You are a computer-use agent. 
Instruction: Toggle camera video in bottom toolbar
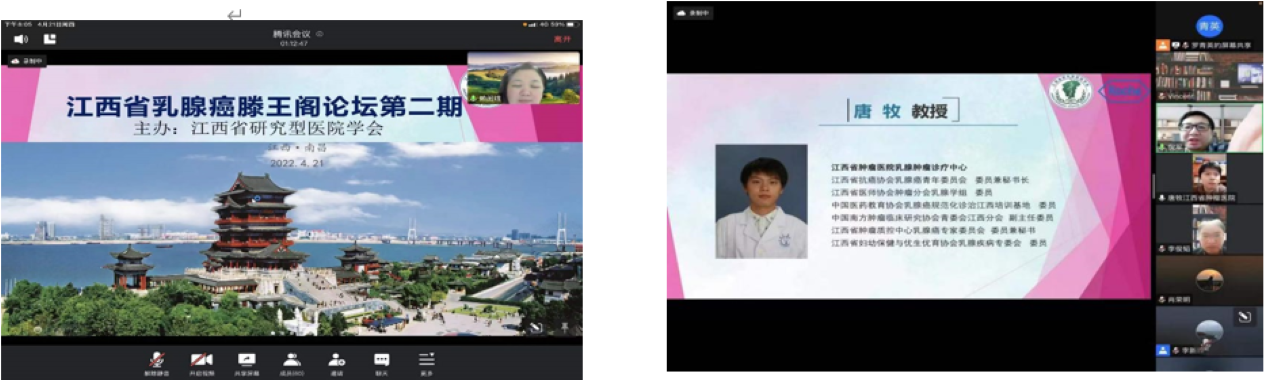pyautogui.click(x=202, y=361)
